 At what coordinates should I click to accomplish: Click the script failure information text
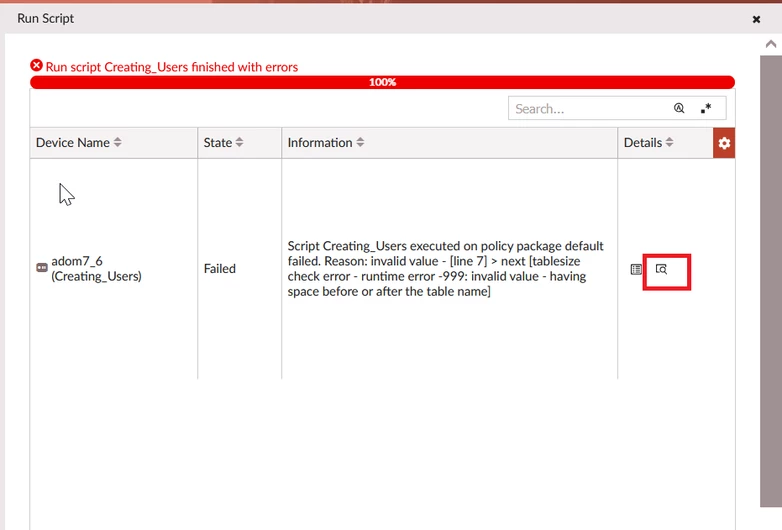click(446, 268)
